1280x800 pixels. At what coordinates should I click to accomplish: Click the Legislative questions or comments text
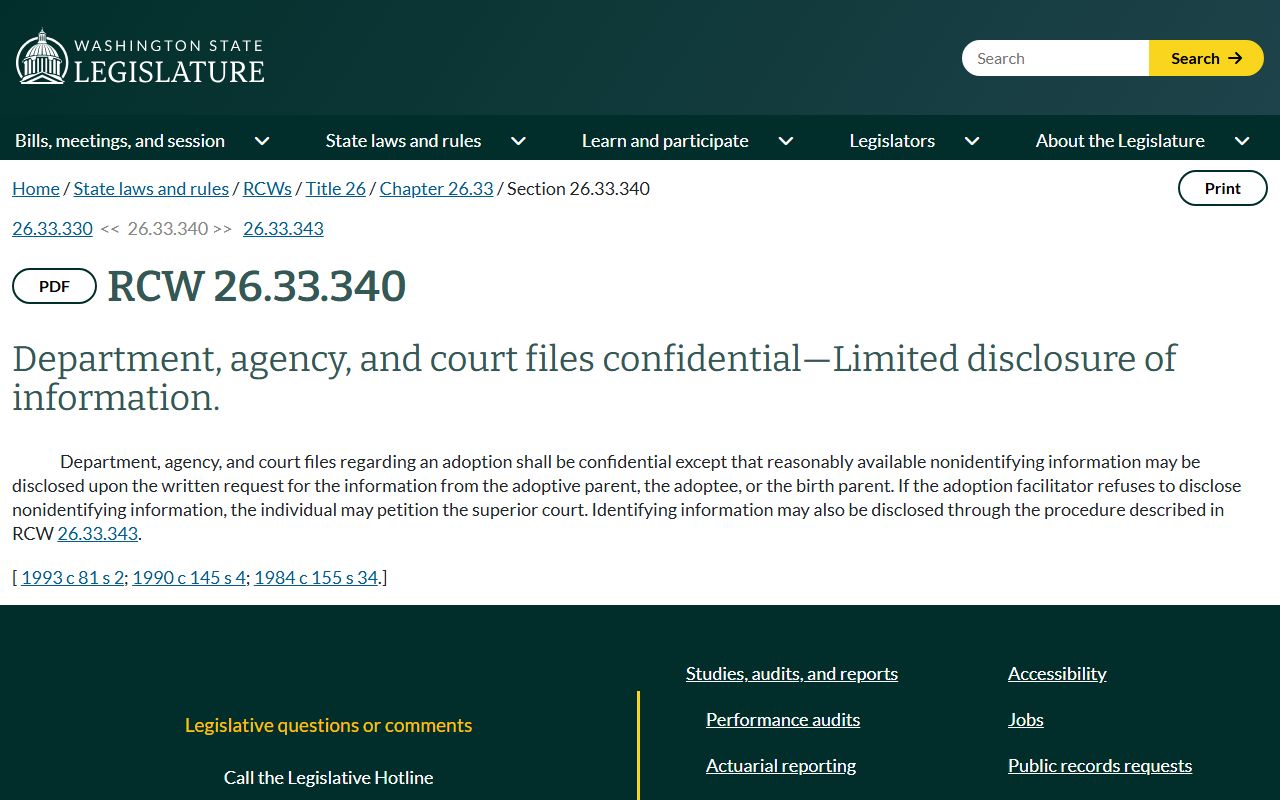(x=328, y=725)
